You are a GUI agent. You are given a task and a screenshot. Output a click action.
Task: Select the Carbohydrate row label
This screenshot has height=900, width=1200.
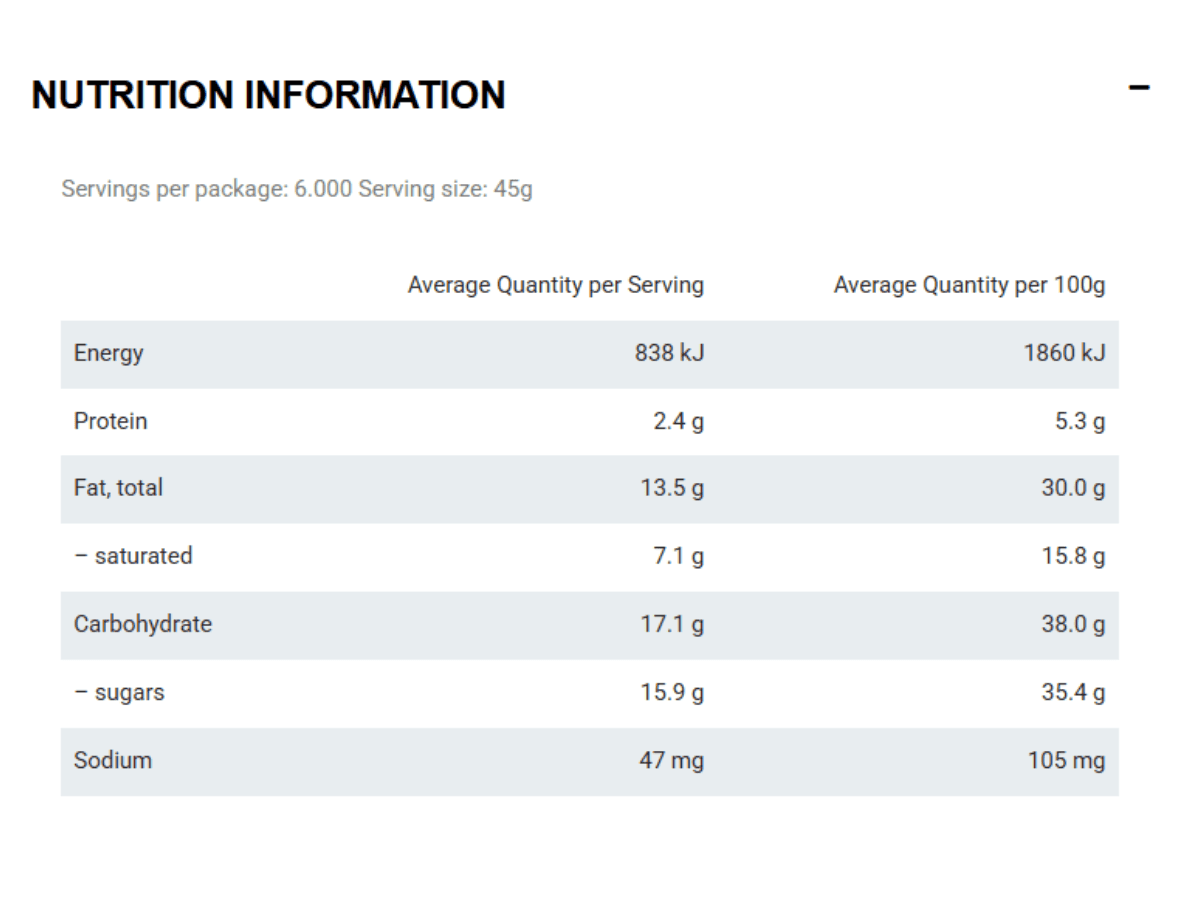pos(143,624)
